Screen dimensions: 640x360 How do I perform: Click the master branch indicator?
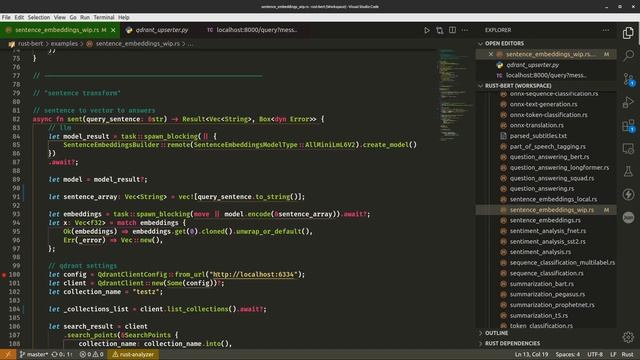tap(34, 354)
